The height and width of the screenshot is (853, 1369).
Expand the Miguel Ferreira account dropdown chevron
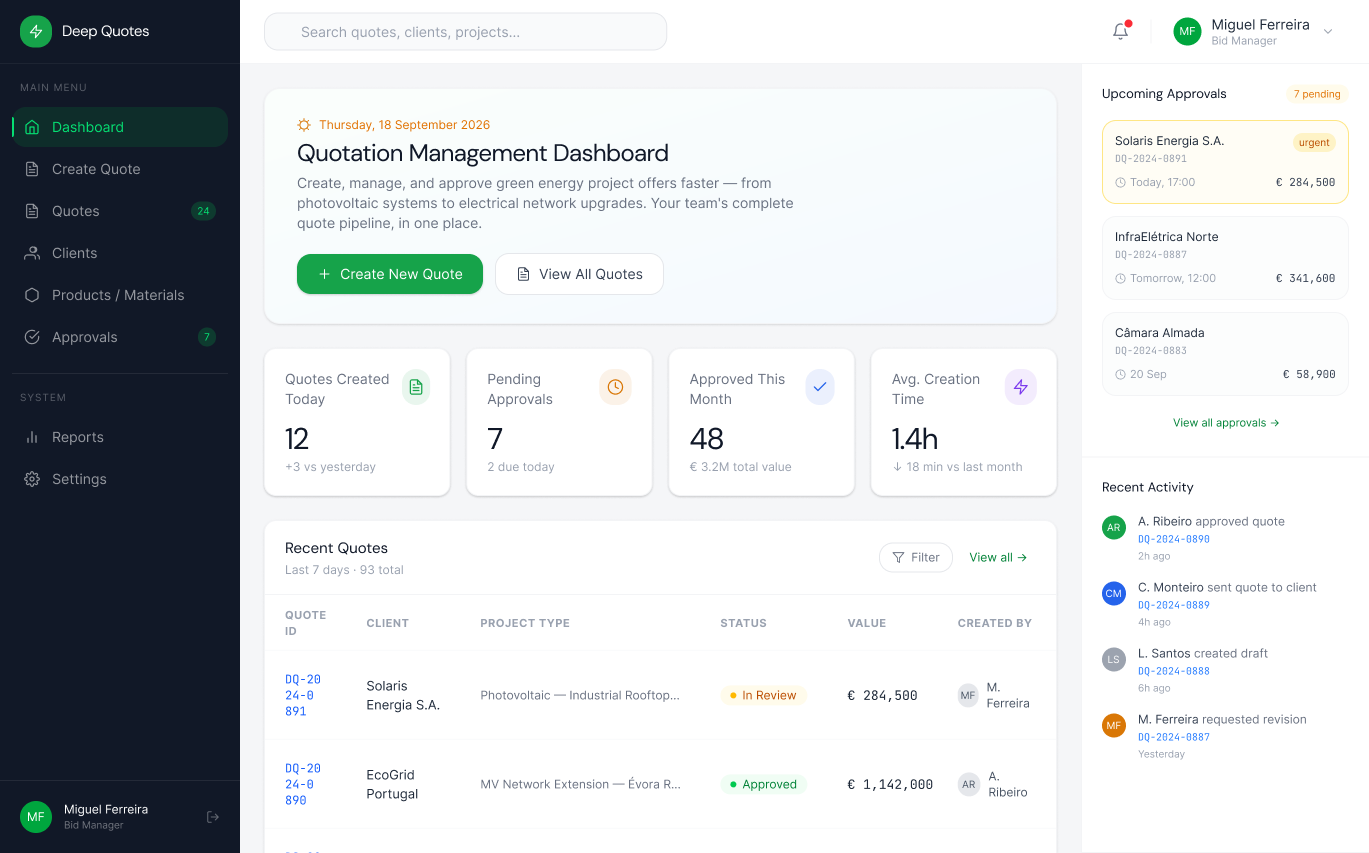click(x=1328, y=32)
